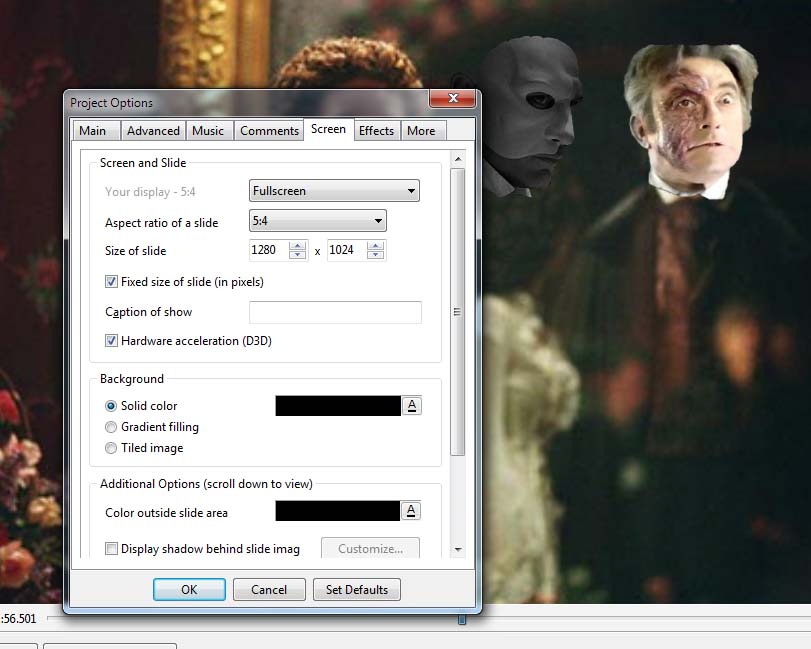Uncheck Fixed size of slide checkbox
This screenshot has width=811, height=649.
tap(111, 282)
